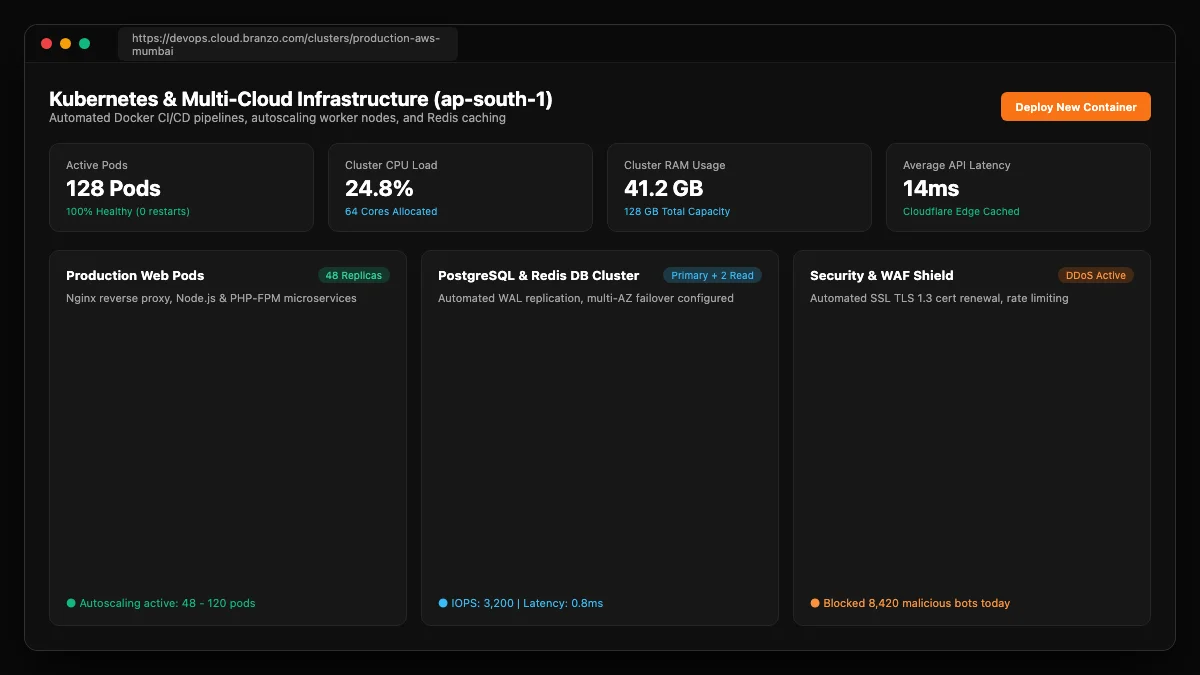Image resolution: width=1200 pixels, height=675 pixels.
Task: Click the blue status dot beside IOPS
Action: tap(443, 603)
